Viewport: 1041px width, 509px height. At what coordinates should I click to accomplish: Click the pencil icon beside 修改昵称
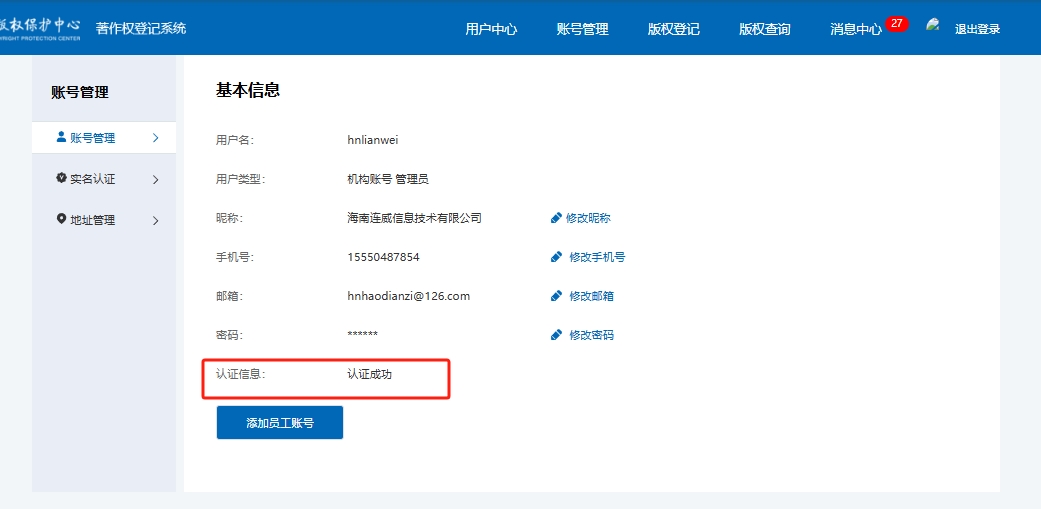tap(556, 218)
